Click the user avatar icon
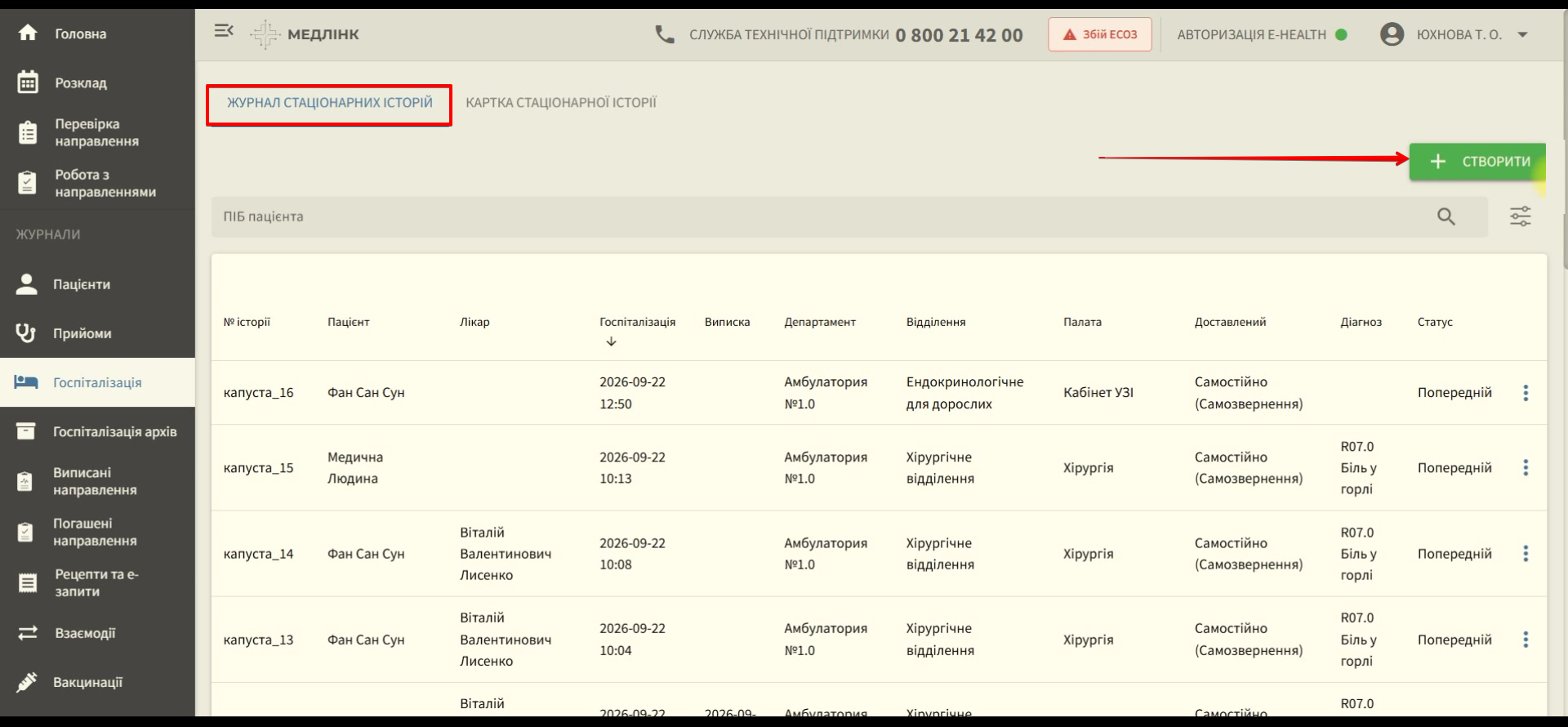This screenshot has height=727, width=1568. (x=1392, y=34)
